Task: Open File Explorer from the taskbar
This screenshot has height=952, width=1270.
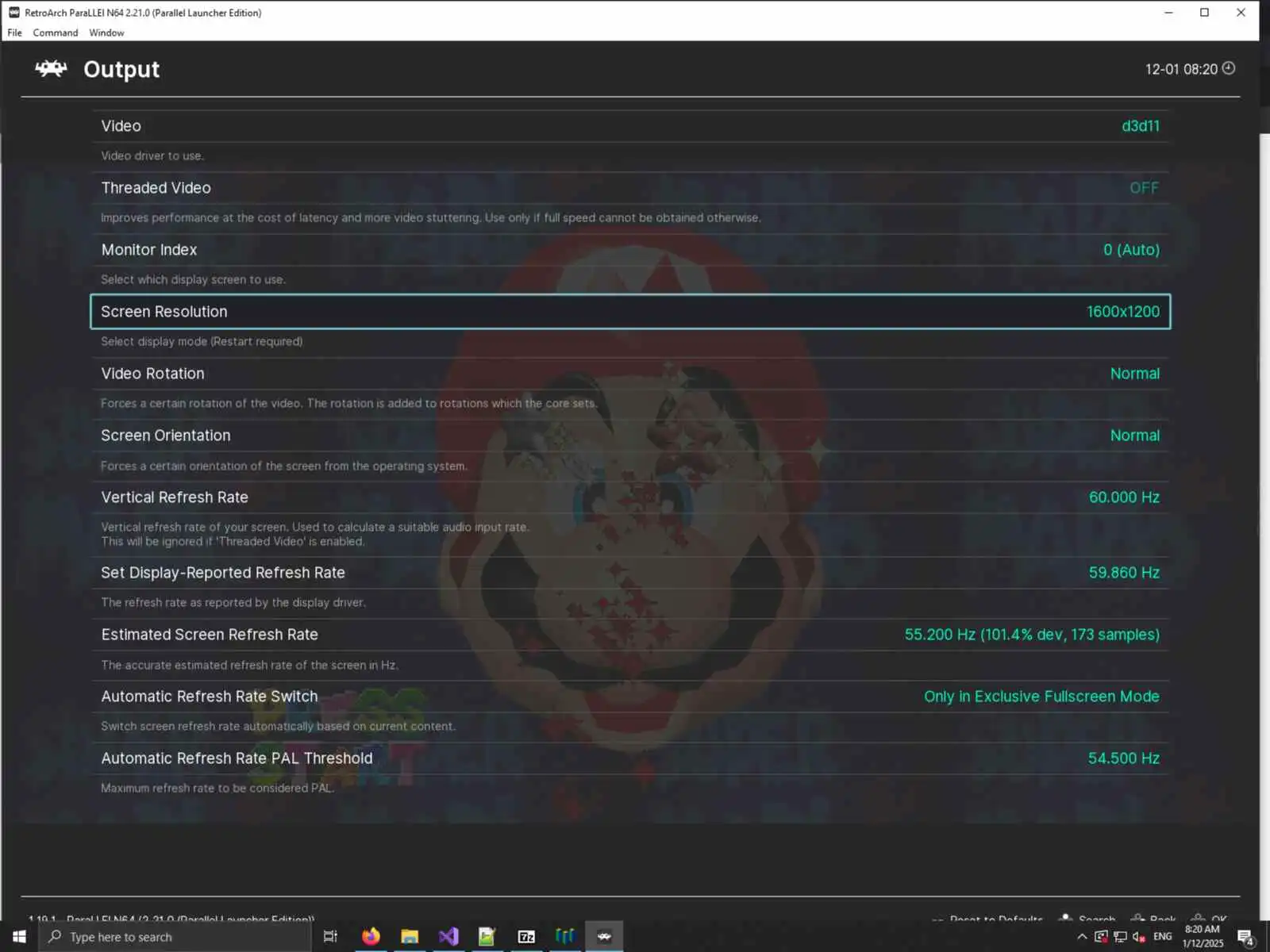Action: (410, 937)
